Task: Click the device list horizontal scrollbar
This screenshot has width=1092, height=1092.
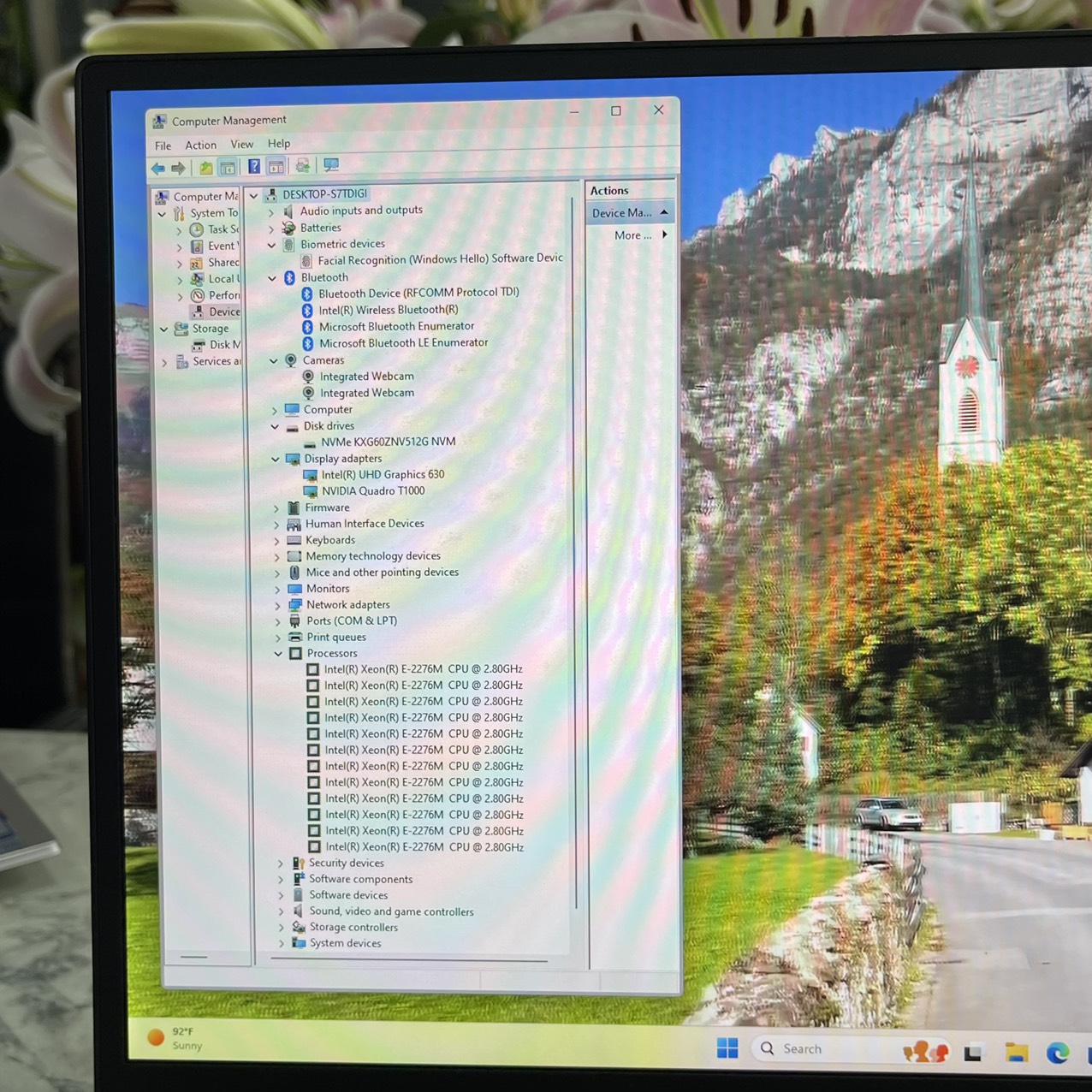Action: [x=410, y=961]
